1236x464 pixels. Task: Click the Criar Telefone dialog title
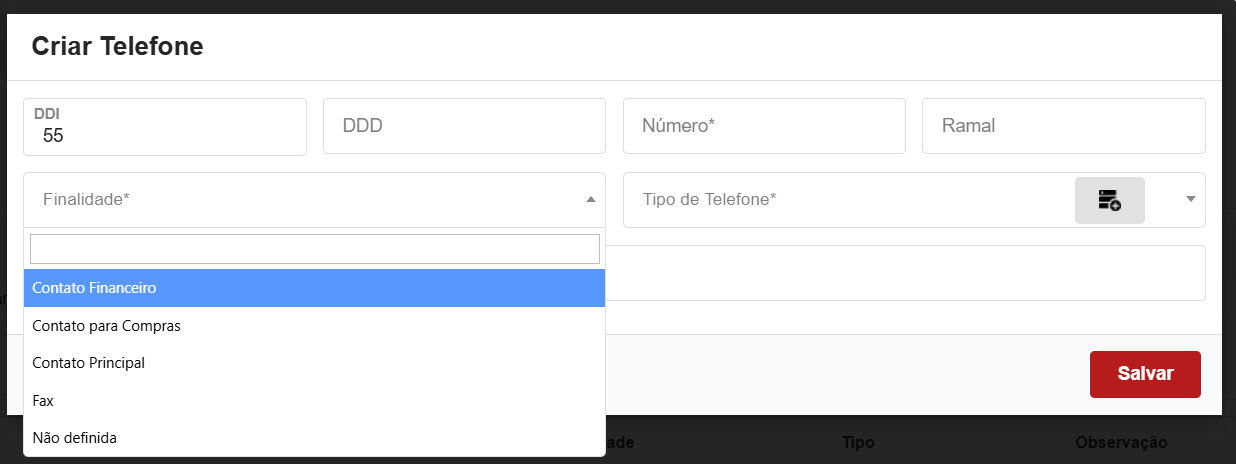(x=118, y=46)
